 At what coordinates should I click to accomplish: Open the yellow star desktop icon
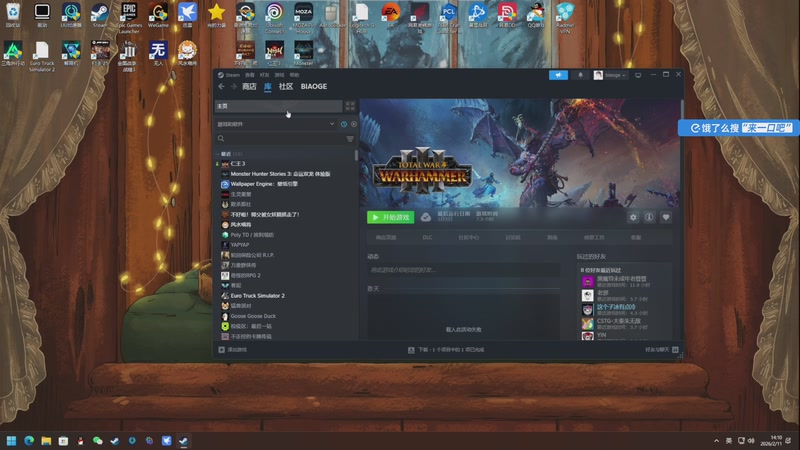coord(216,14)
